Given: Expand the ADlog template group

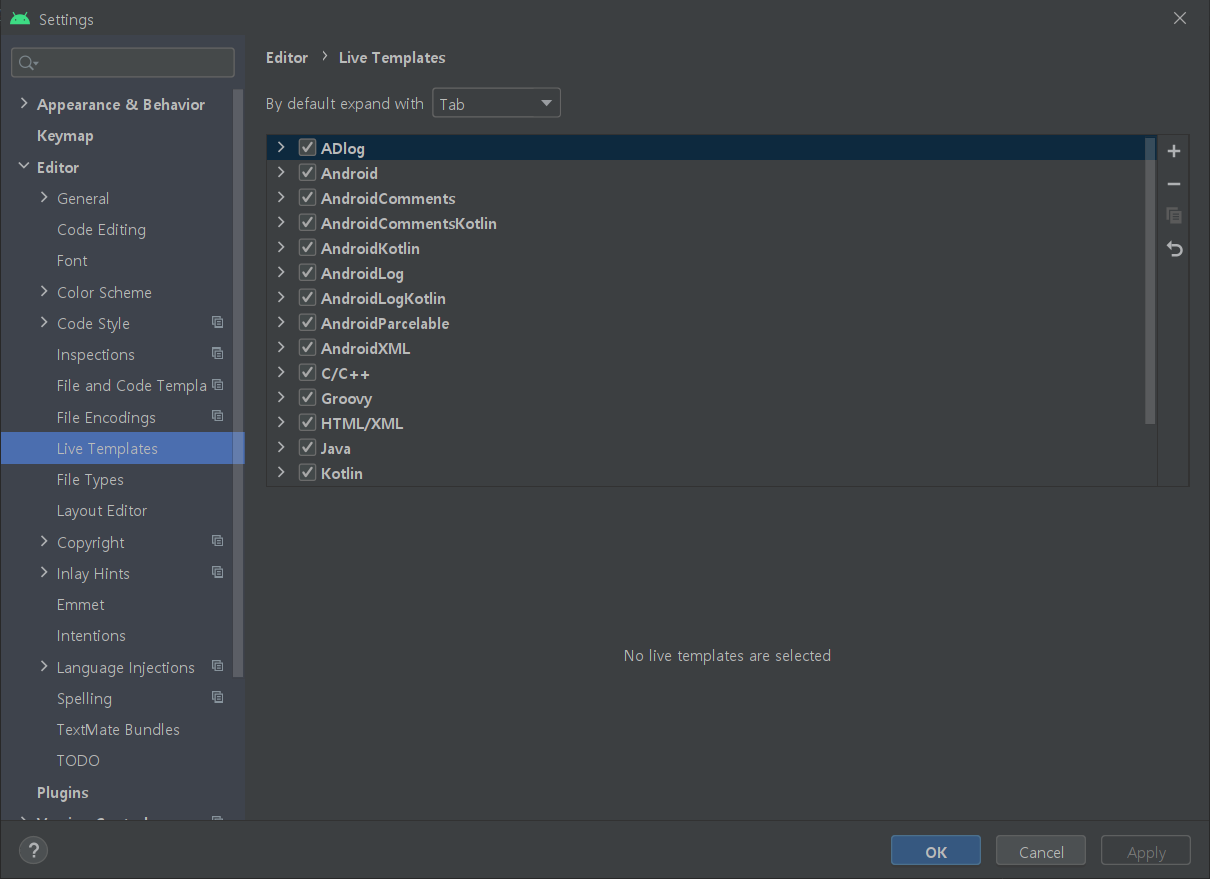Looking at the screenshot, I should click(281, 148).
